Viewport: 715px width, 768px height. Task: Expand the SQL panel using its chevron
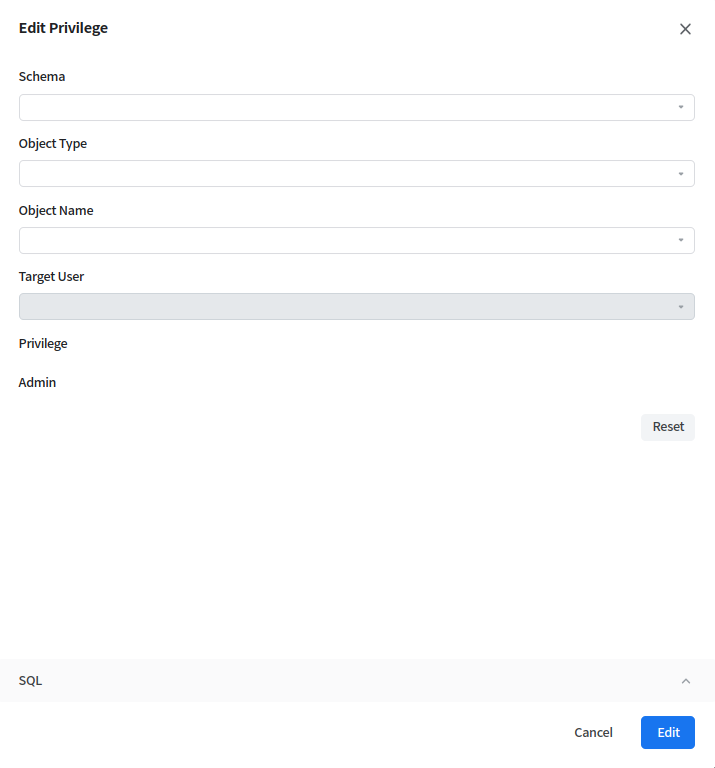tap(685, 681)
